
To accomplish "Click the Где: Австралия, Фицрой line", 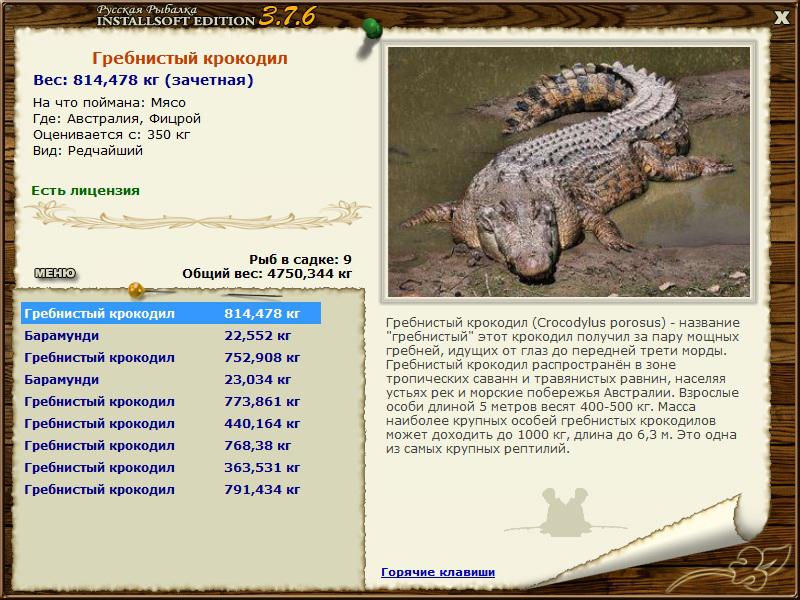I will [117, 119].
